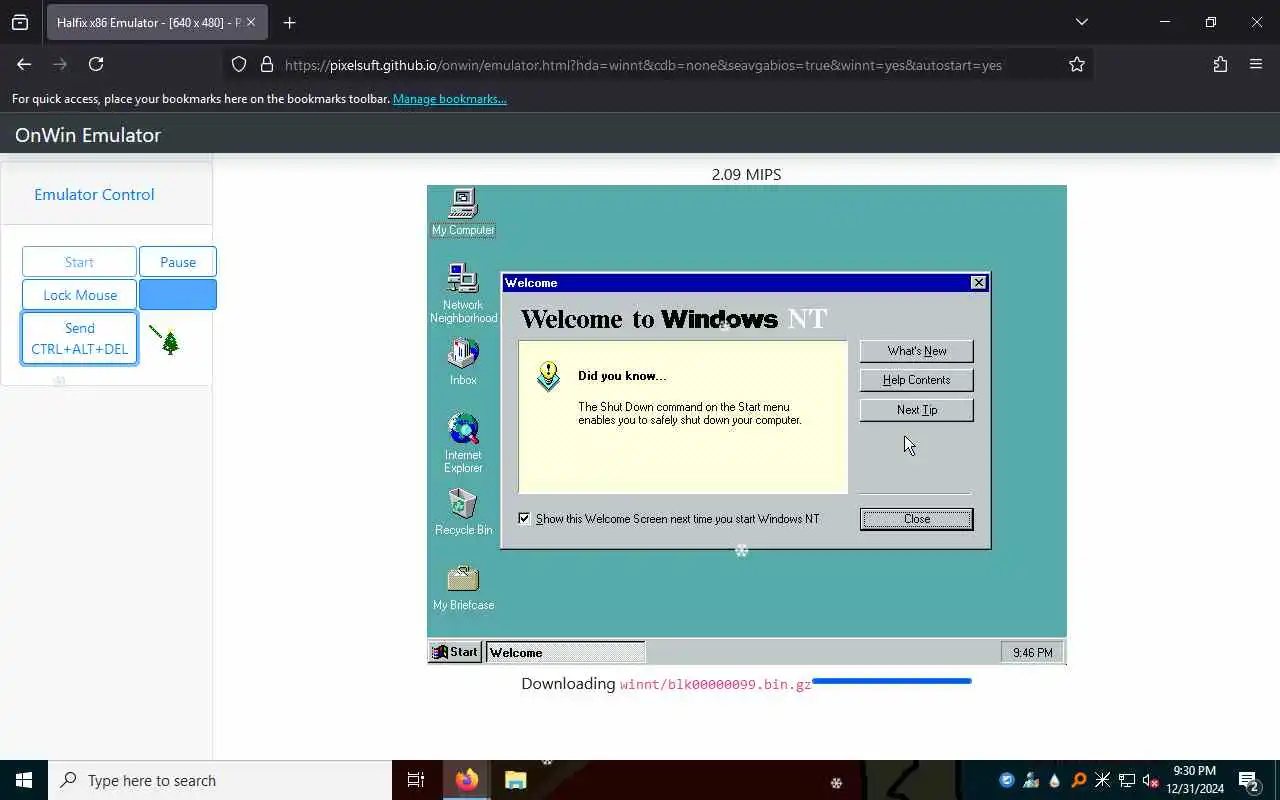Viewport: 1280px width, 800px height.
Task: Click the browser URL address field
Action: click(643, 65)
